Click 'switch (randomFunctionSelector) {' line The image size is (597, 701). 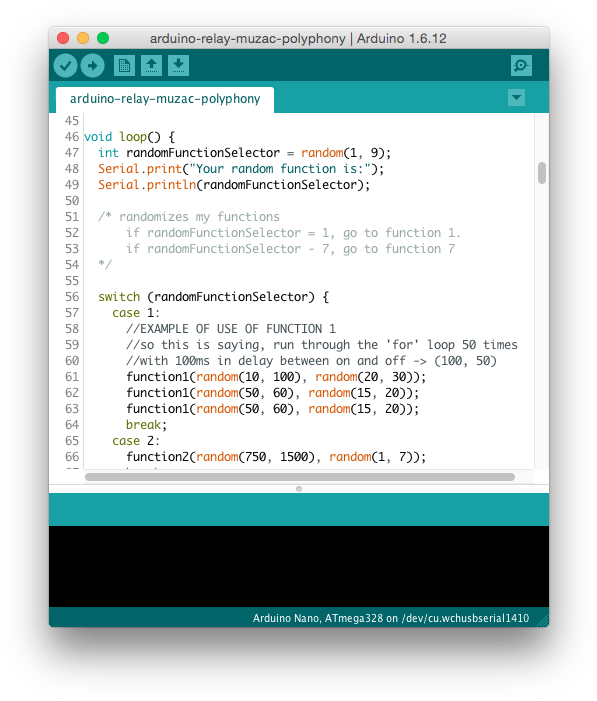pyautogui.click(x=214, y=297)
